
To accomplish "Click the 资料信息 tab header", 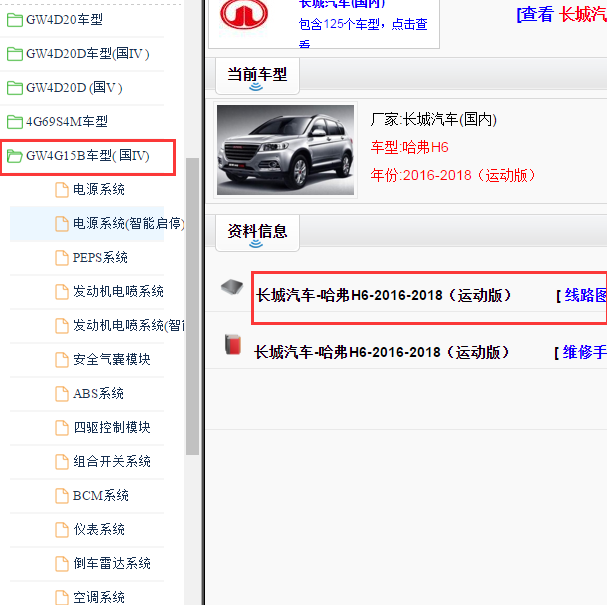I will tap(257, 232).
